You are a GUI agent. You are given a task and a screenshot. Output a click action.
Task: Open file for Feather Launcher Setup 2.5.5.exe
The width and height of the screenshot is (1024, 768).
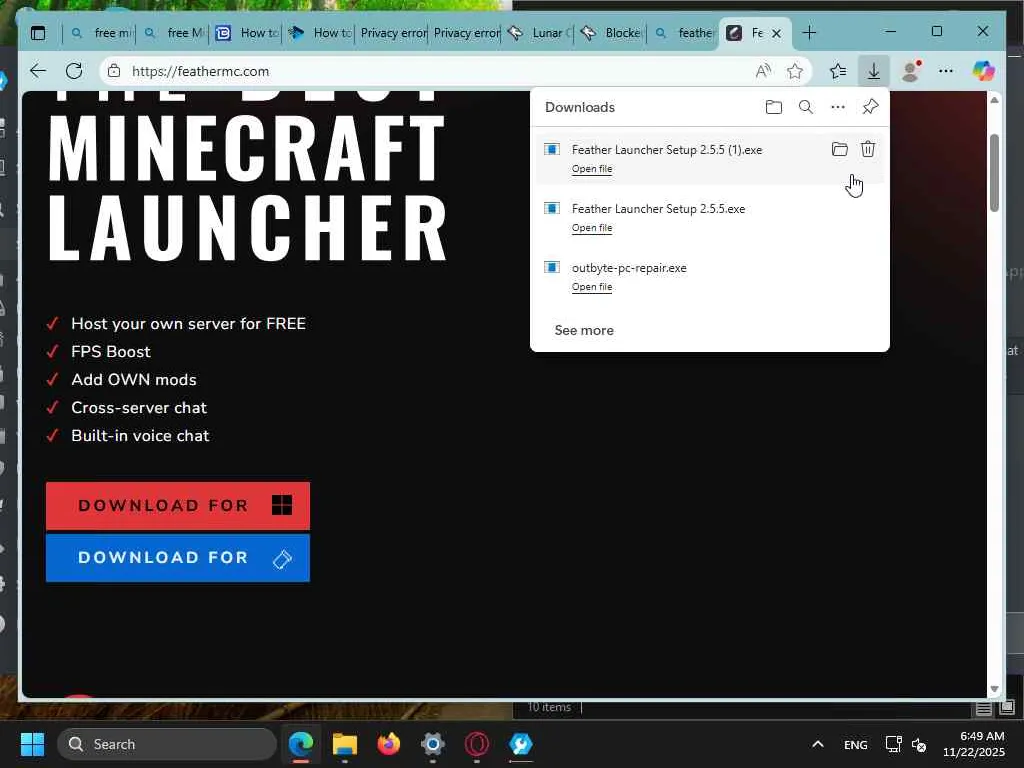(x=592, y=228)
